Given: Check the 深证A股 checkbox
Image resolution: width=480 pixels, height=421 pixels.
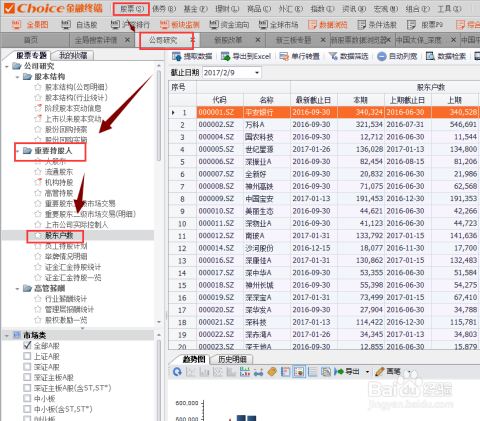Looking at the screenshot, I should (27, 367).
